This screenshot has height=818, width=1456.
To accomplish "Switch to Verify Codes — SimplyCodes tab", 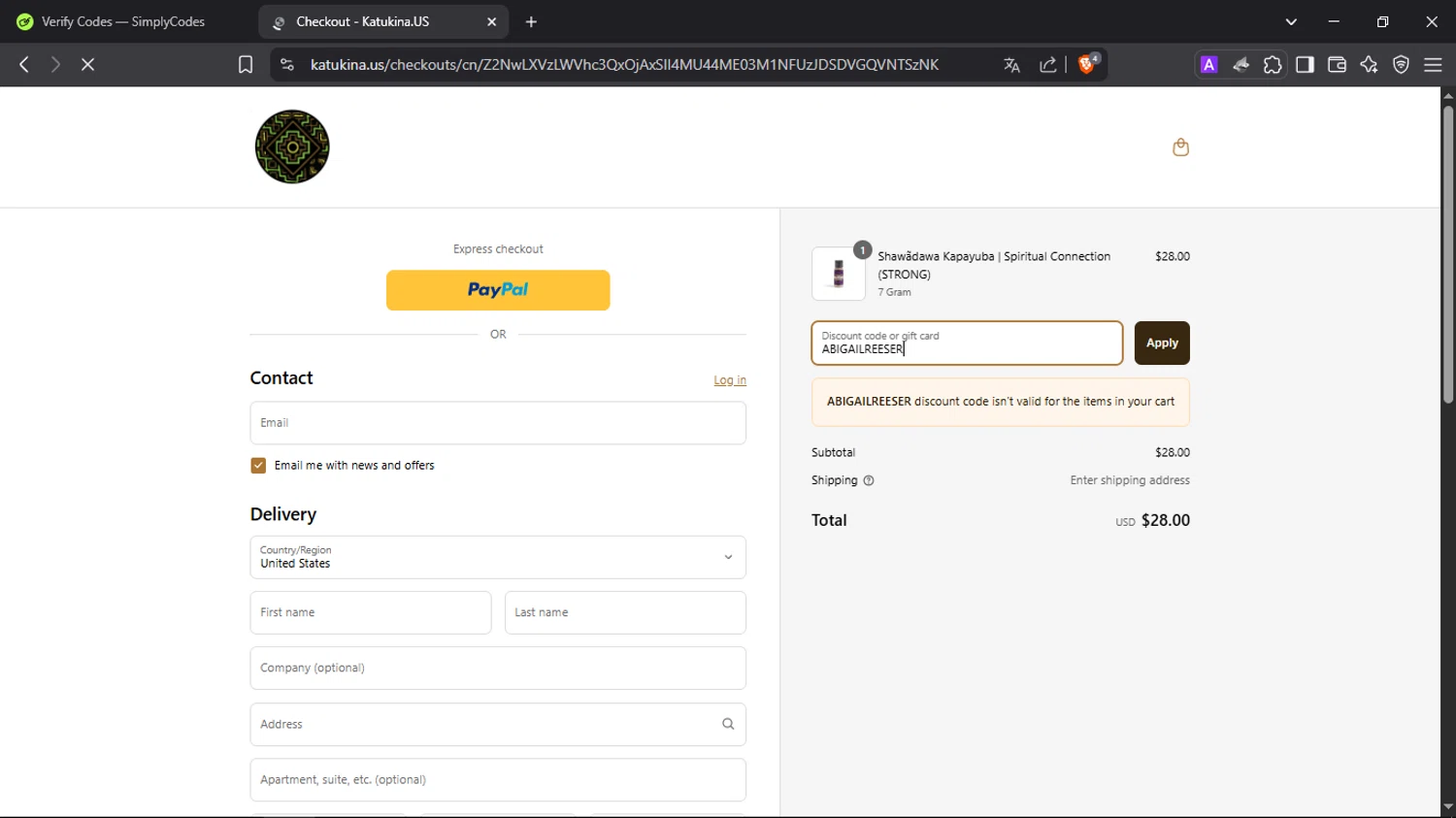I will tap(124, 21).
